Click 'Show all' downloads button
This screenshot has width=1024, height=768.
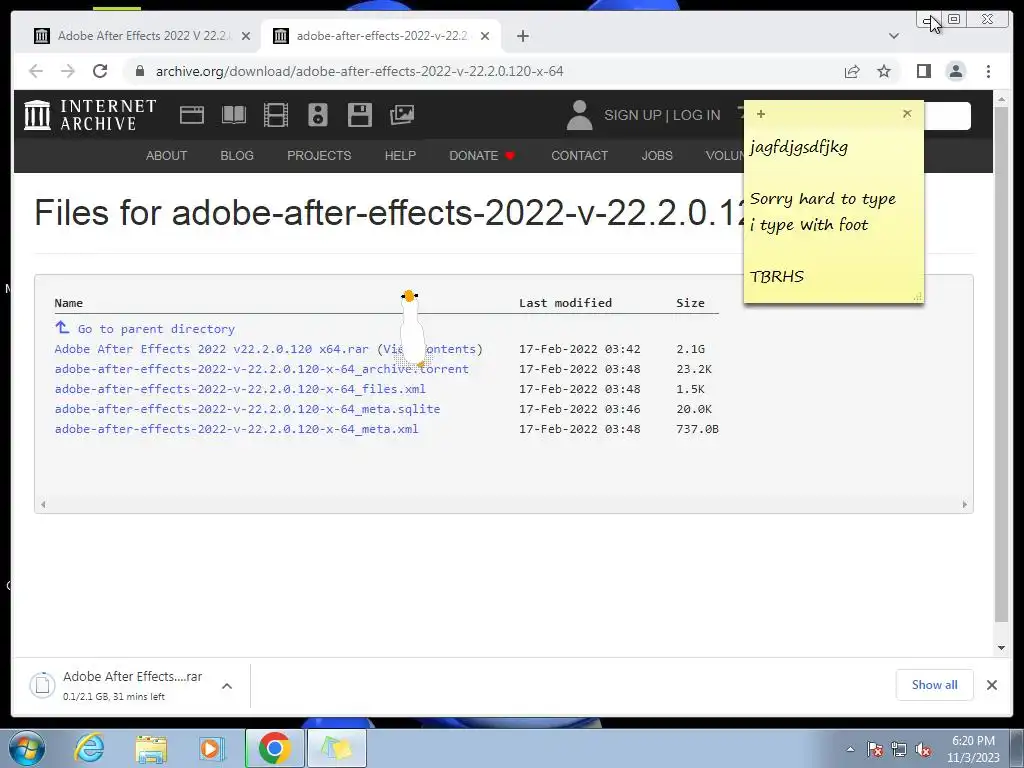tap(935, 685)
